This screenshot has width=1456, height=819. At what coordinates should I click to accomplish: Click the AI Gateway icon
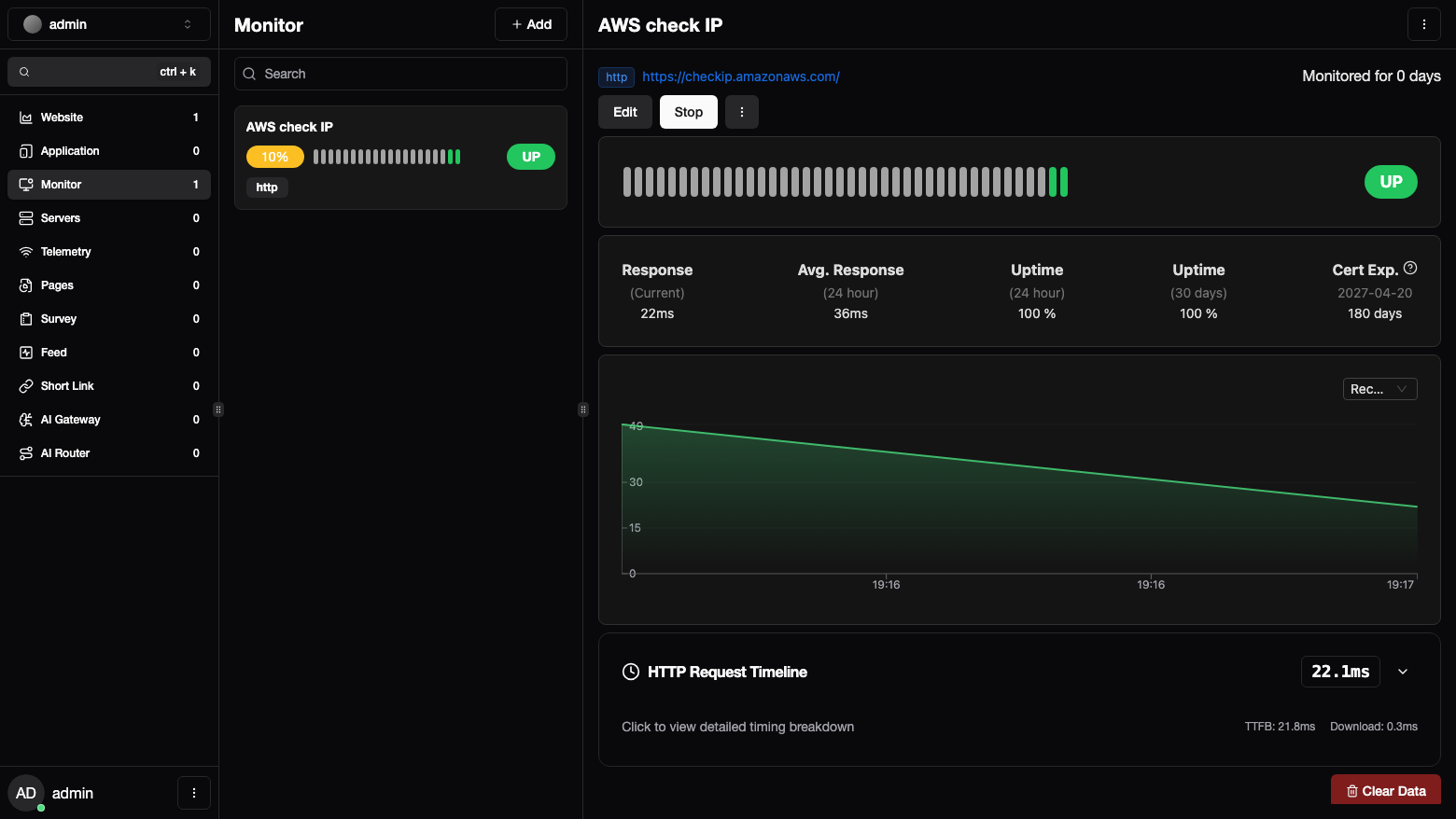[x=26, y=420]
